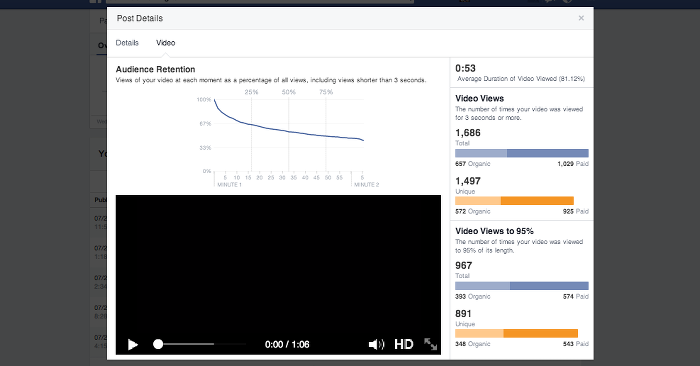Viewport: 700px width, 366px height.
Task: Click the 50% marker on retention chart
Action: click(289, 92)
